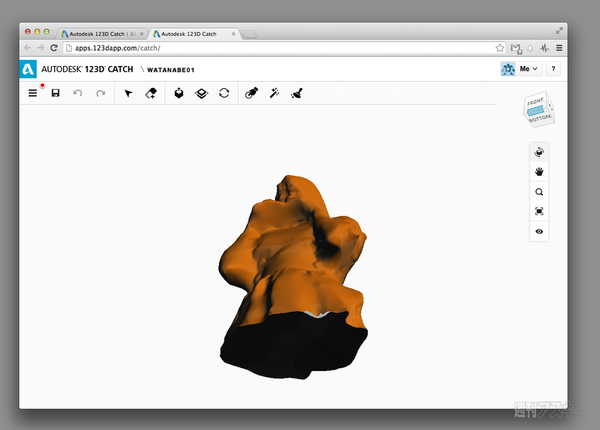600x430 pixels.
Task: Select the pin marker tool
Action: 251,93
